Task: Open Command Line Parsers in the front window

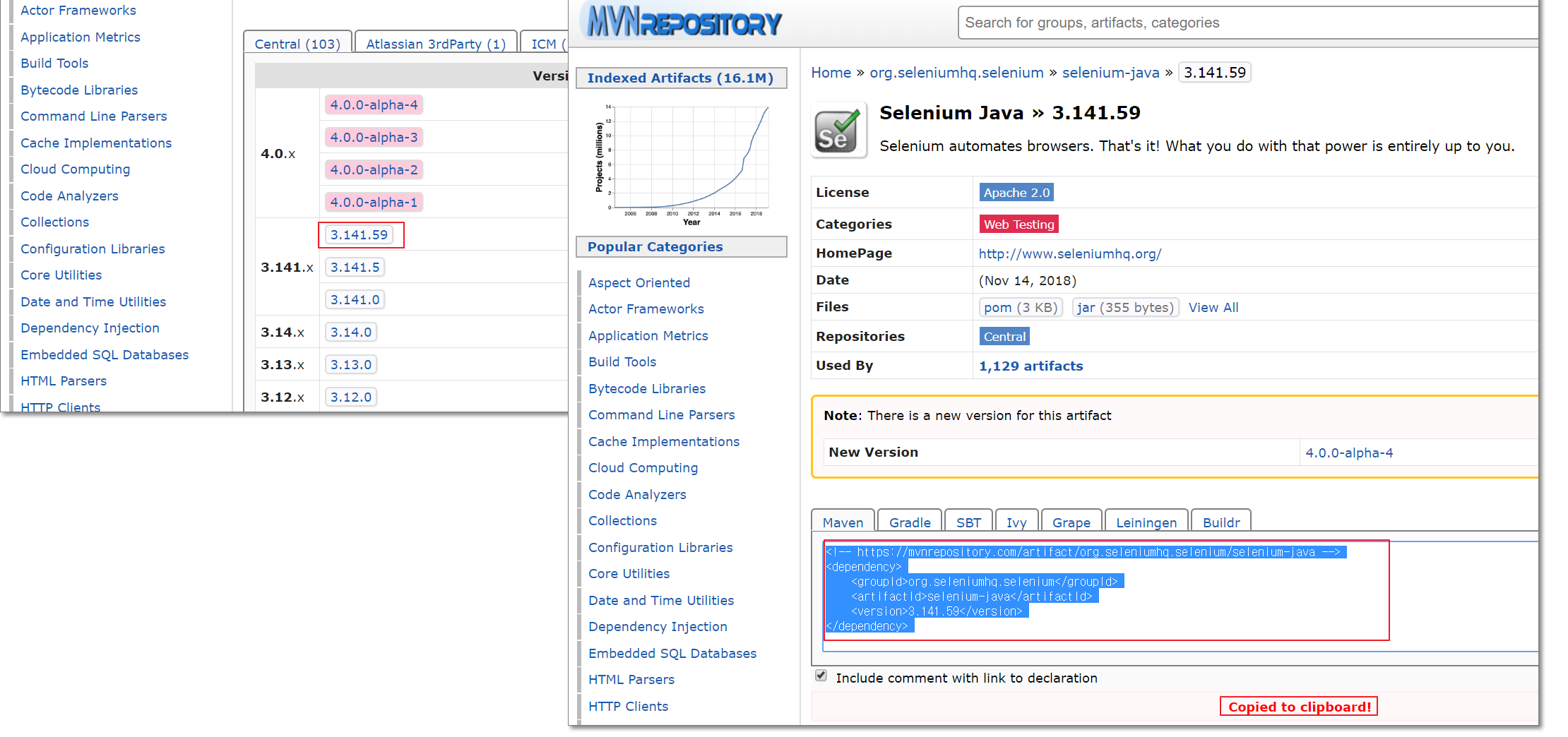Action: point(662,414)
